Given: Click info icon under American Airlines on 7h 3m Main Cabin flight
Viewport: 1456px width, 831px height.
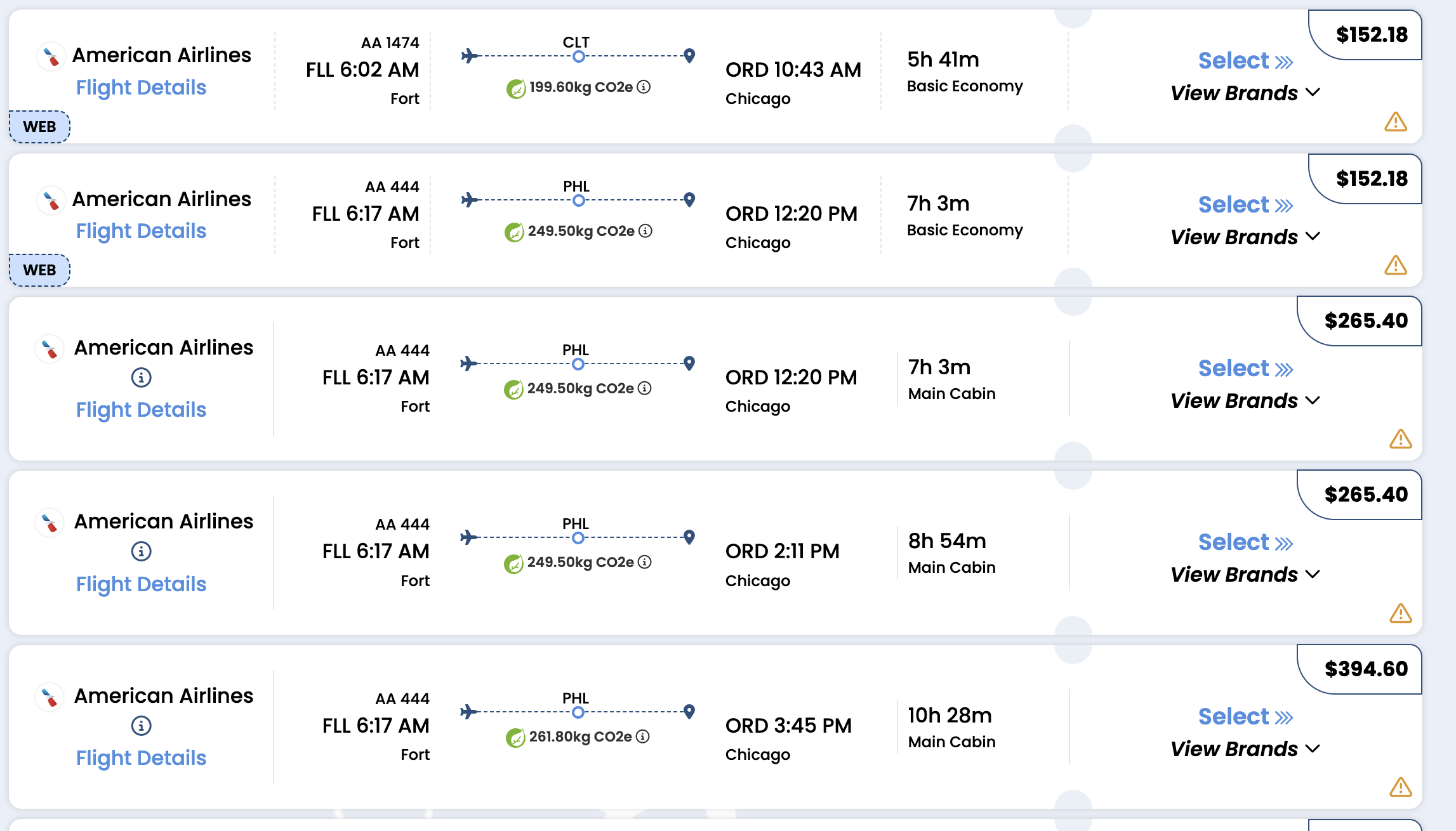Looking at the screenshot, I should 141,377.
